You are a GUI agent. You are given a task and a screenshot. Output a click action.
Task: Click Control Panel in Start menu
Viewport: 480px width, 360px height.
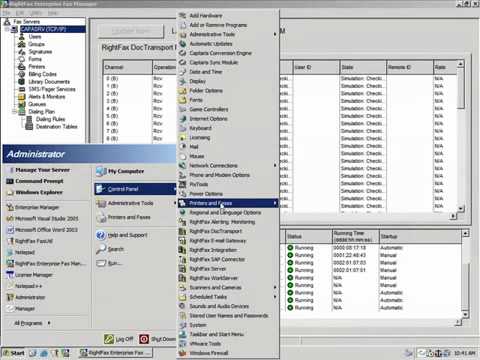[x=135, y=189]
